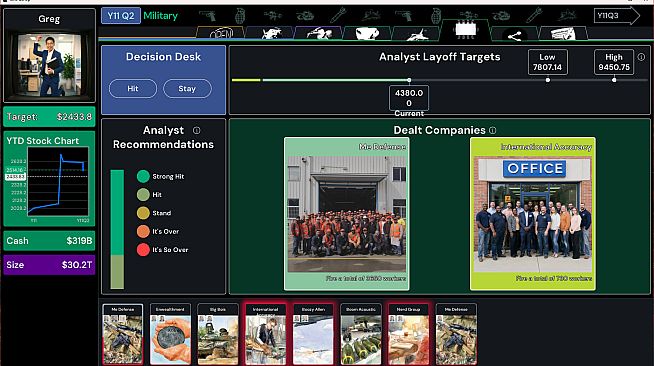
Task: Pick the Boom Acoustic card thumbnail
Action: click(x=361, y=334)
